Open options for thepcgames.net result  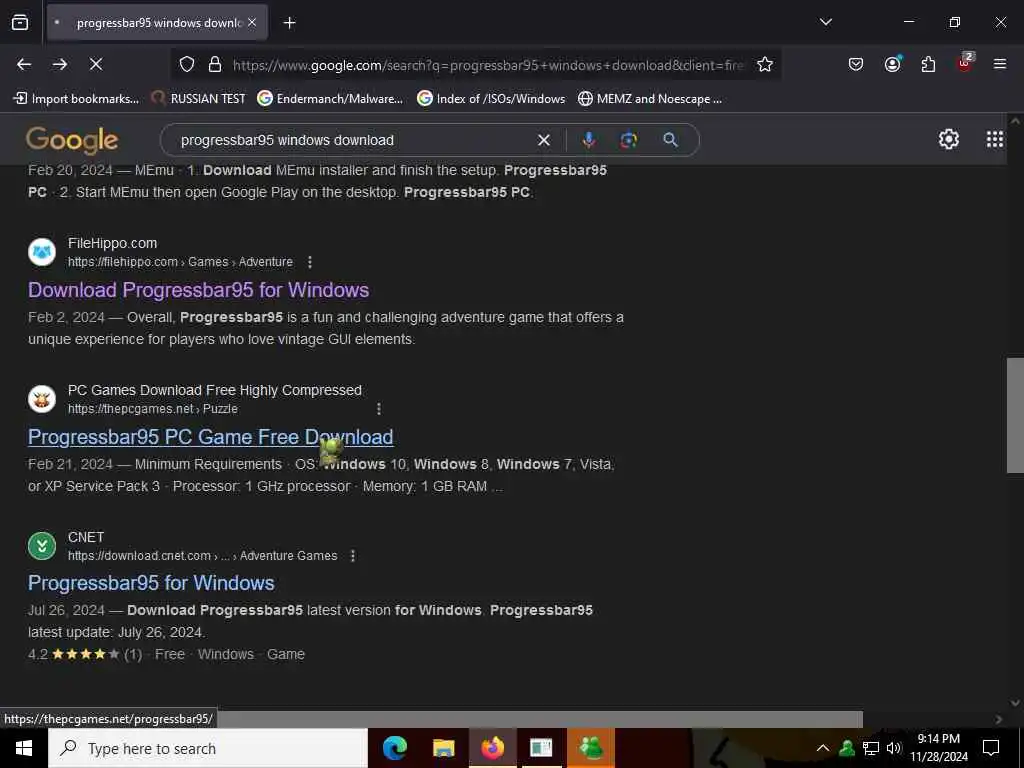[379, 409]
